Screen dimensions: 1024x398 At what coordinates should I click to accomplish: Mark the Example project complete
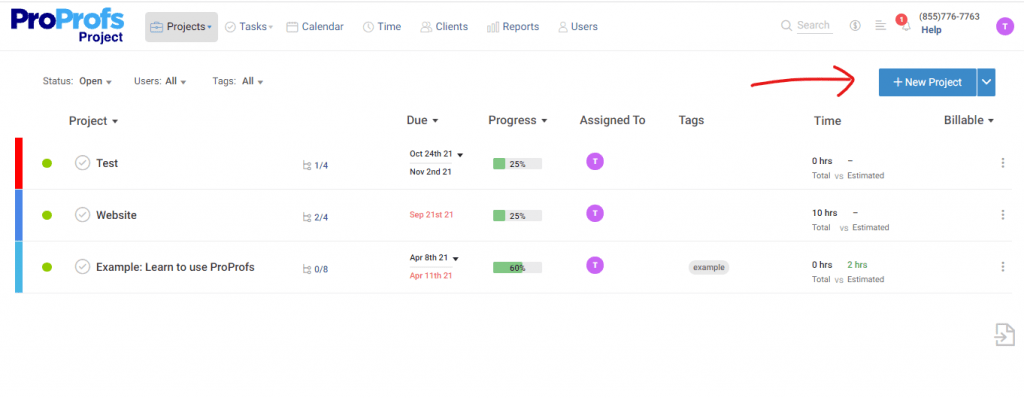[x=82, y=266]
